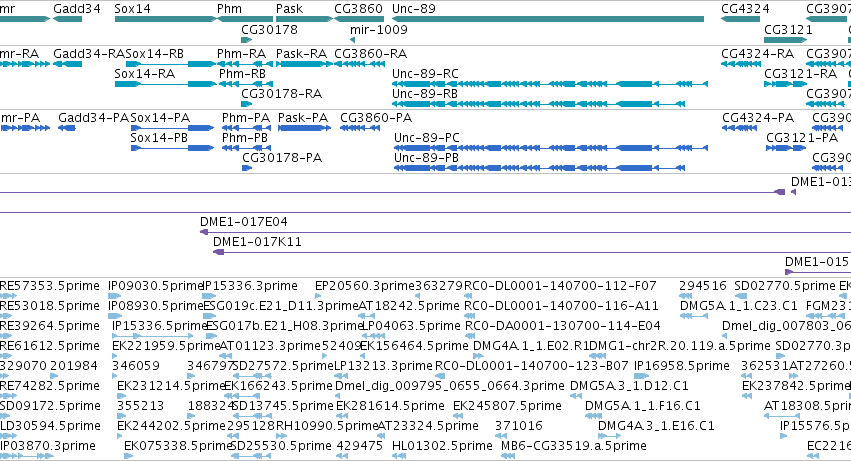Select the HL01302.5prime EST label
Viewport: 851px width, 461px height.
pos(442,446)
